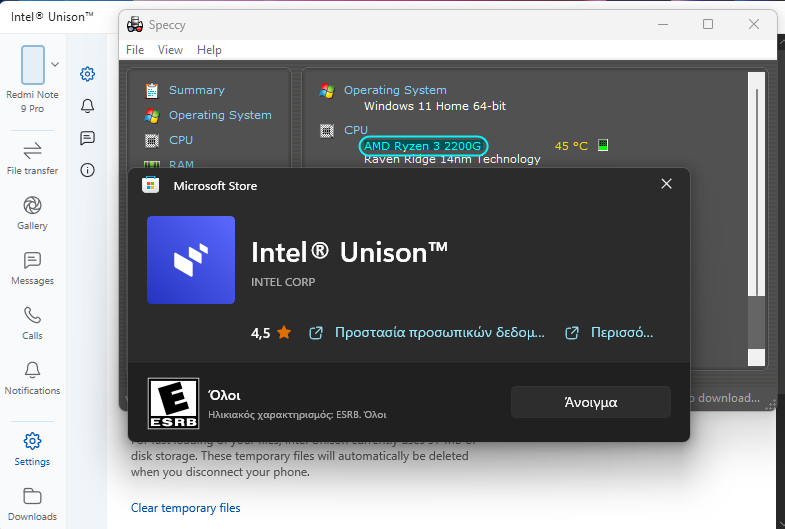Click the Intel Unison app tile image
This screenshot has width=785, height=529.
tap(191, 260)
